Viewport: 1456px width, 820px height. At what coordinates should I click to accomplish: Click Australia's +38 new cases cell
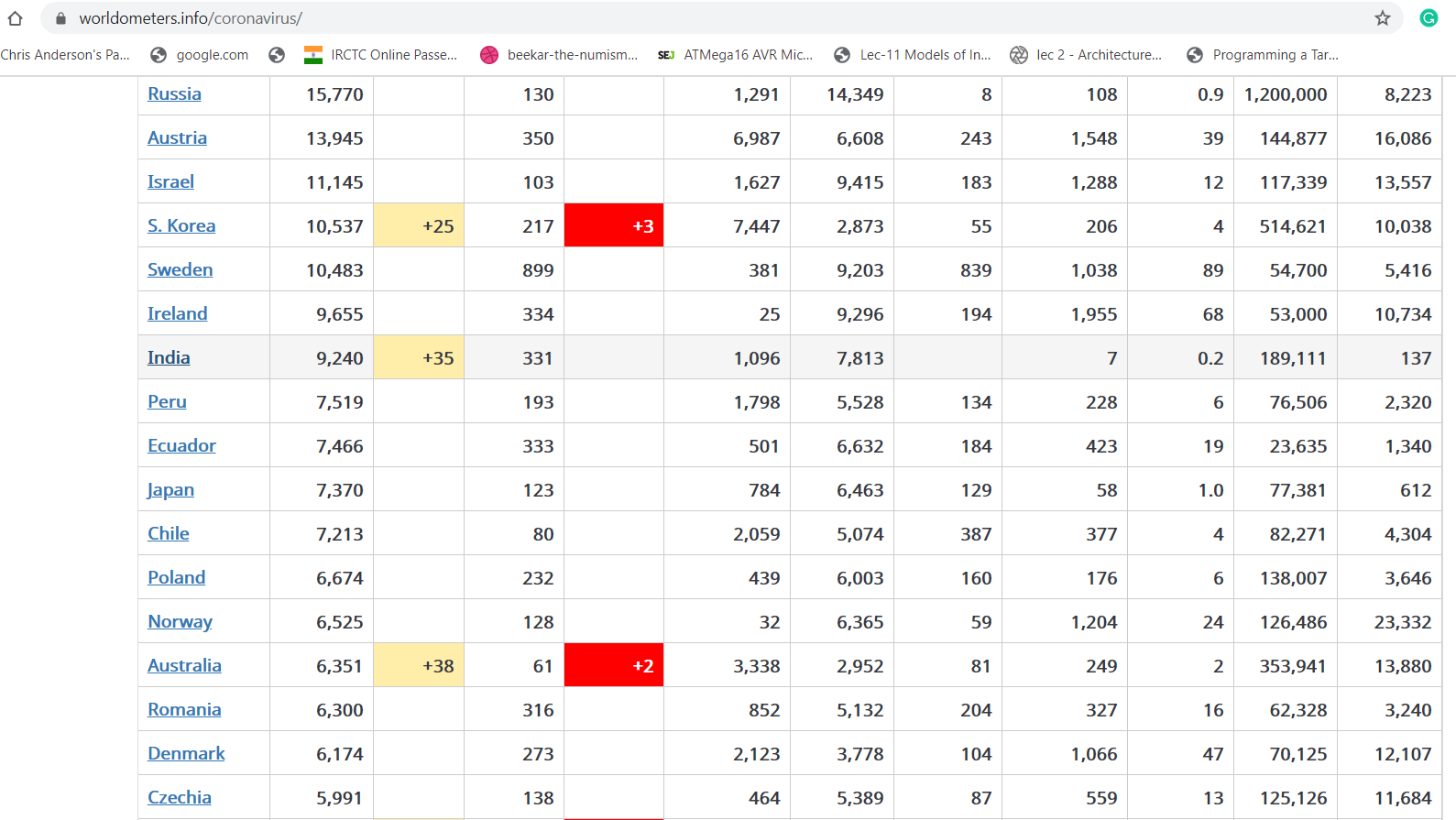pyautogui.click(x=419, y=665)
